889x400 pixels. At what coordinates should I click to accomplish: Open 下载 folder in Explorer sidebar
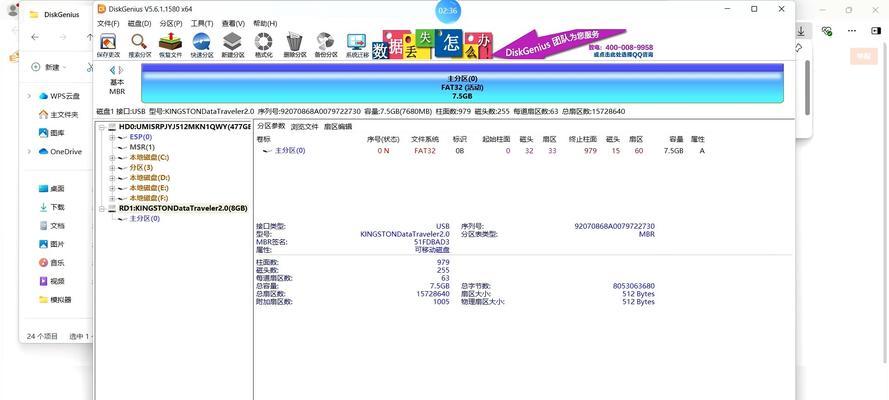(52, 207)
